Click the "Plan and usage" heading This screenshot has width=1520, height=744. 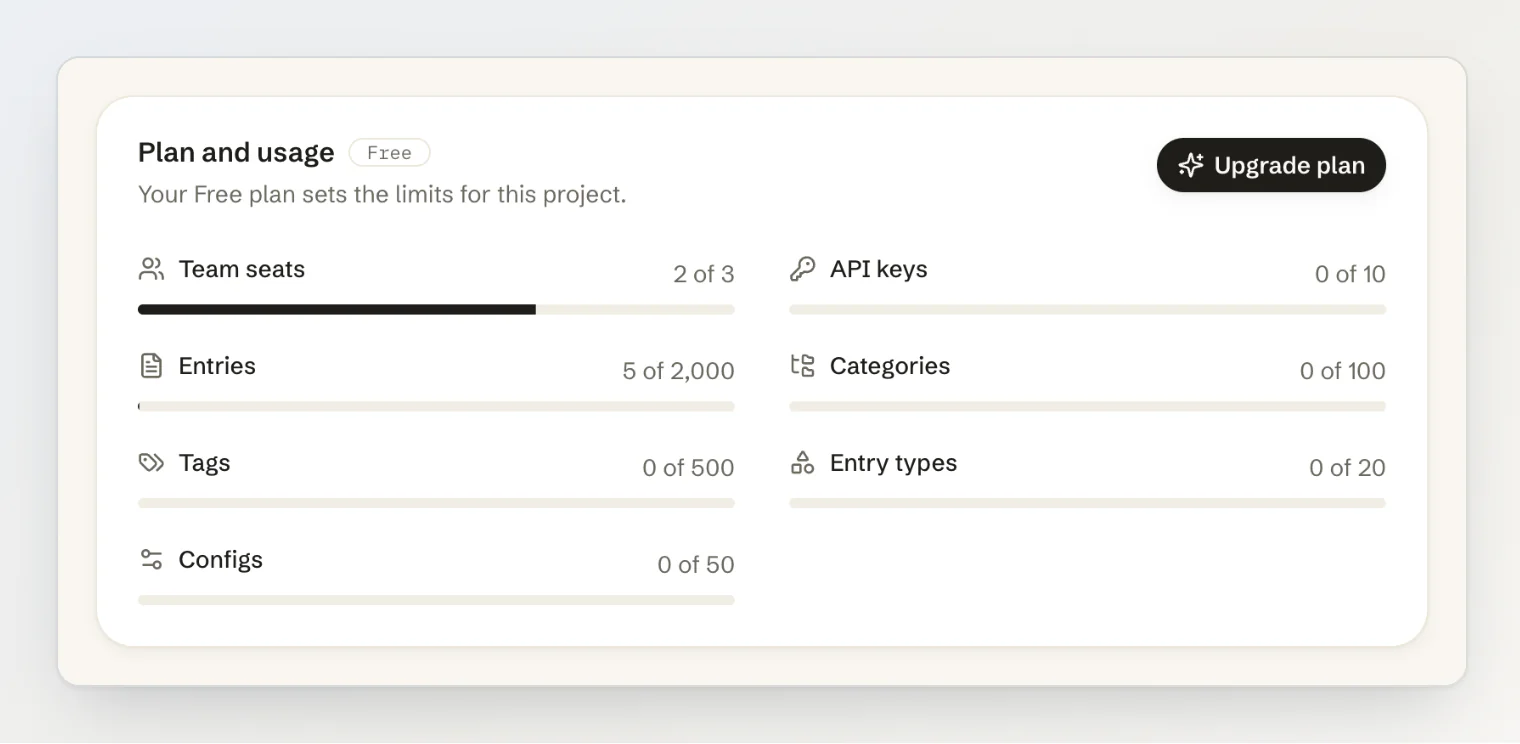(x=236, y=153)
